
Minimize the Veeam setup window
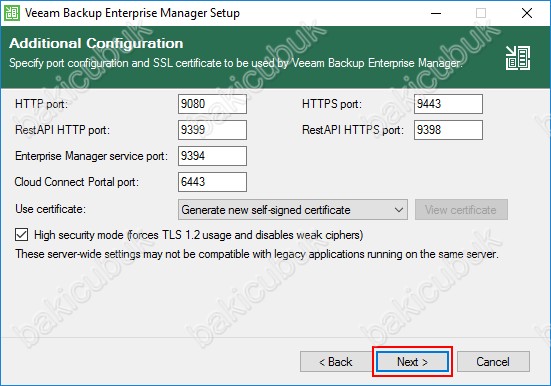tap(436, 13)
